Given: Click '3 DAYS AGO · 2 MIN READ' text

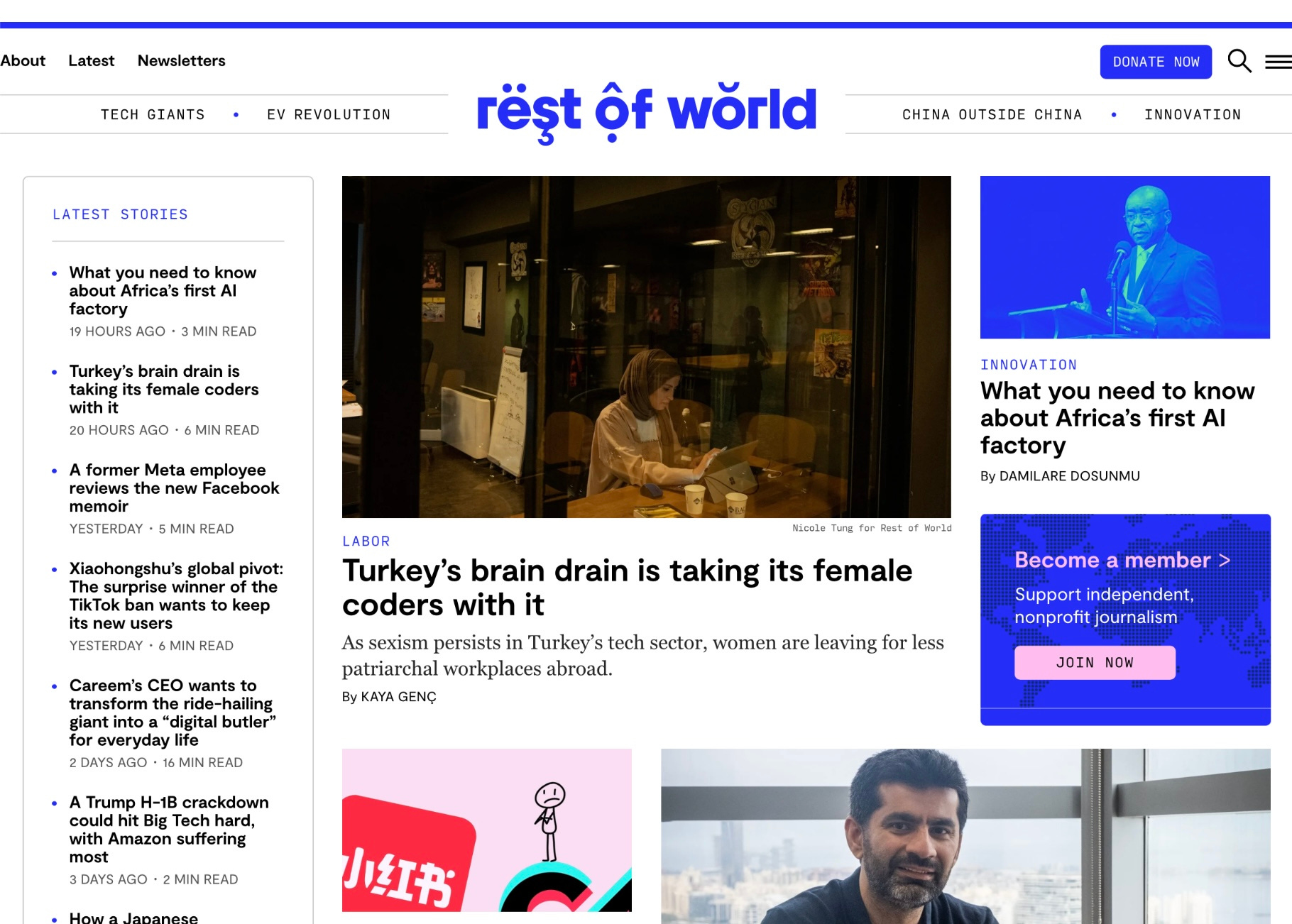Looking at the screenshot, I should point(154,879).
